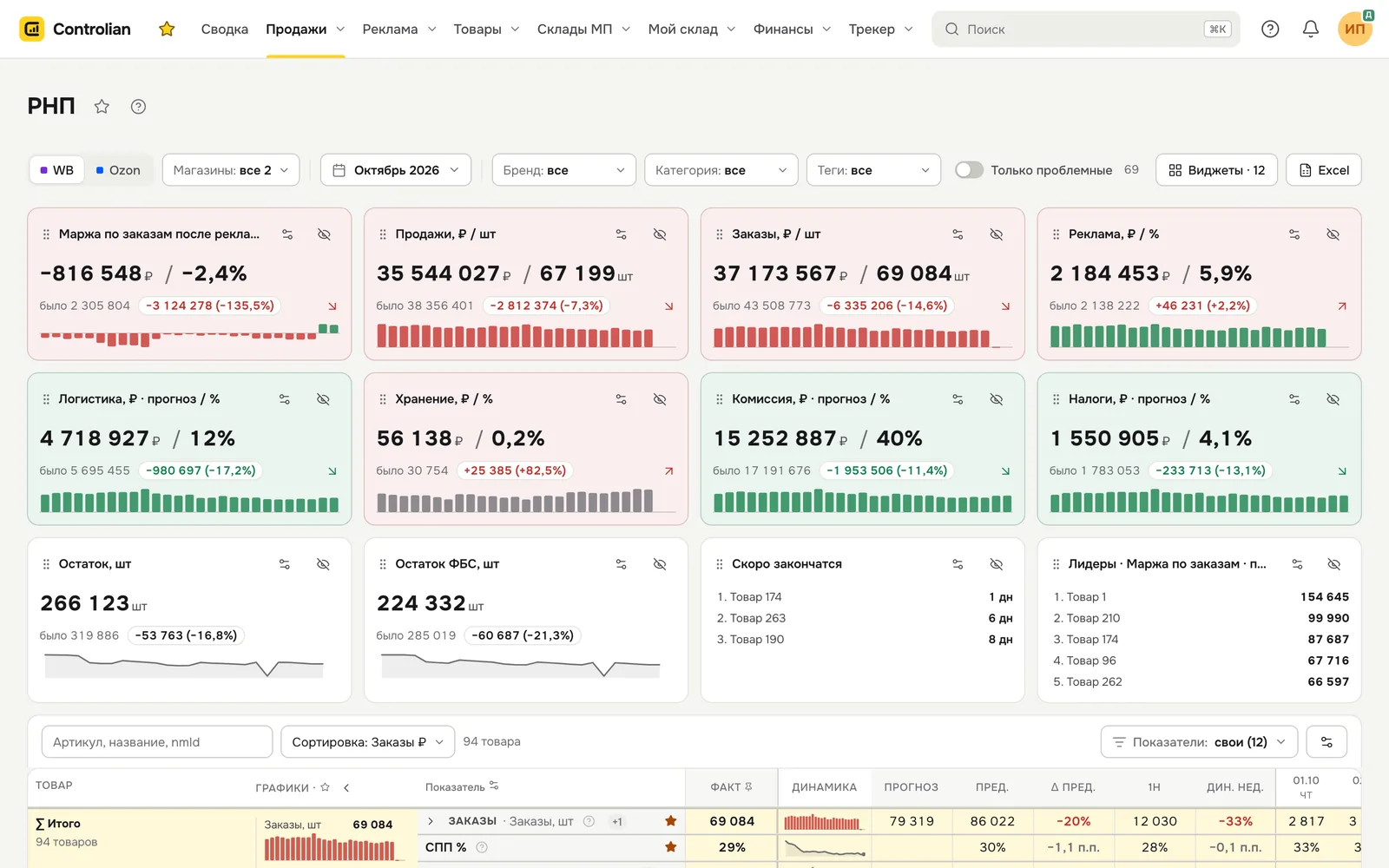Click the yellow favorites star in navbar
Viewport: 1389px width, 868px height.
pyautogui.click(x=167, y=30)
